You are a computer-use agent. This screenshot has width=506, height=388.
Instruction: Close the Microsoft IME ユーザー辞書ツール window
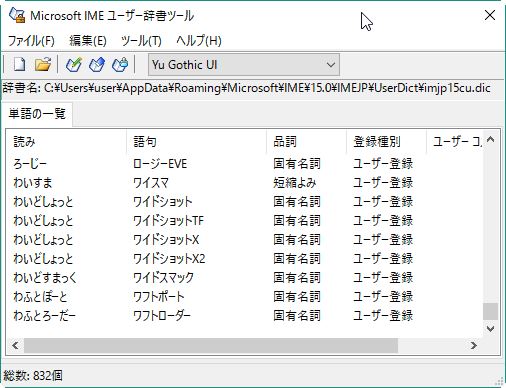coord(490,15)
